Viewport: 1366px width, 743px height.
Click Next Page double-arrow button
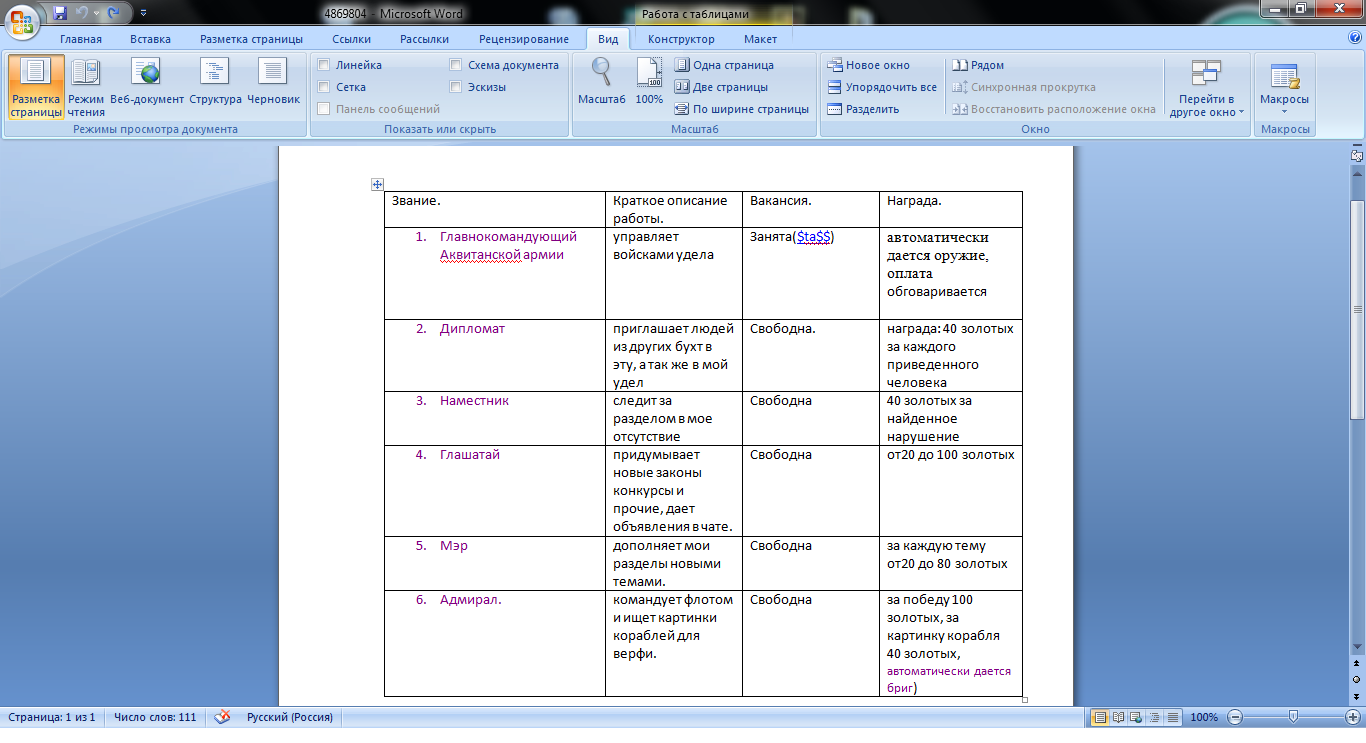tap(1357, 695)
